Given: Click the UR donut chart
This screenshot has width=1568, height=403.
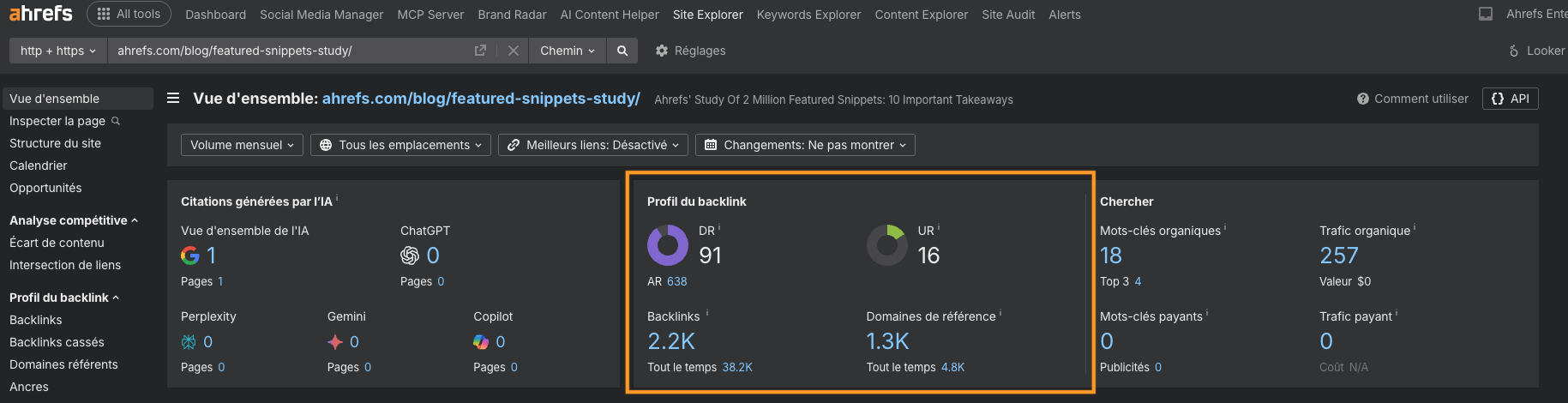Looking at the screenshot, I should click(887, 245).
